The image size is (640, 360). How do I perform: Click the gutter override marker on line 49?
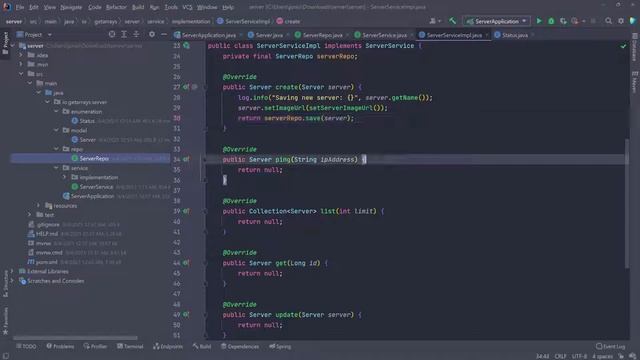pos(186,315)
